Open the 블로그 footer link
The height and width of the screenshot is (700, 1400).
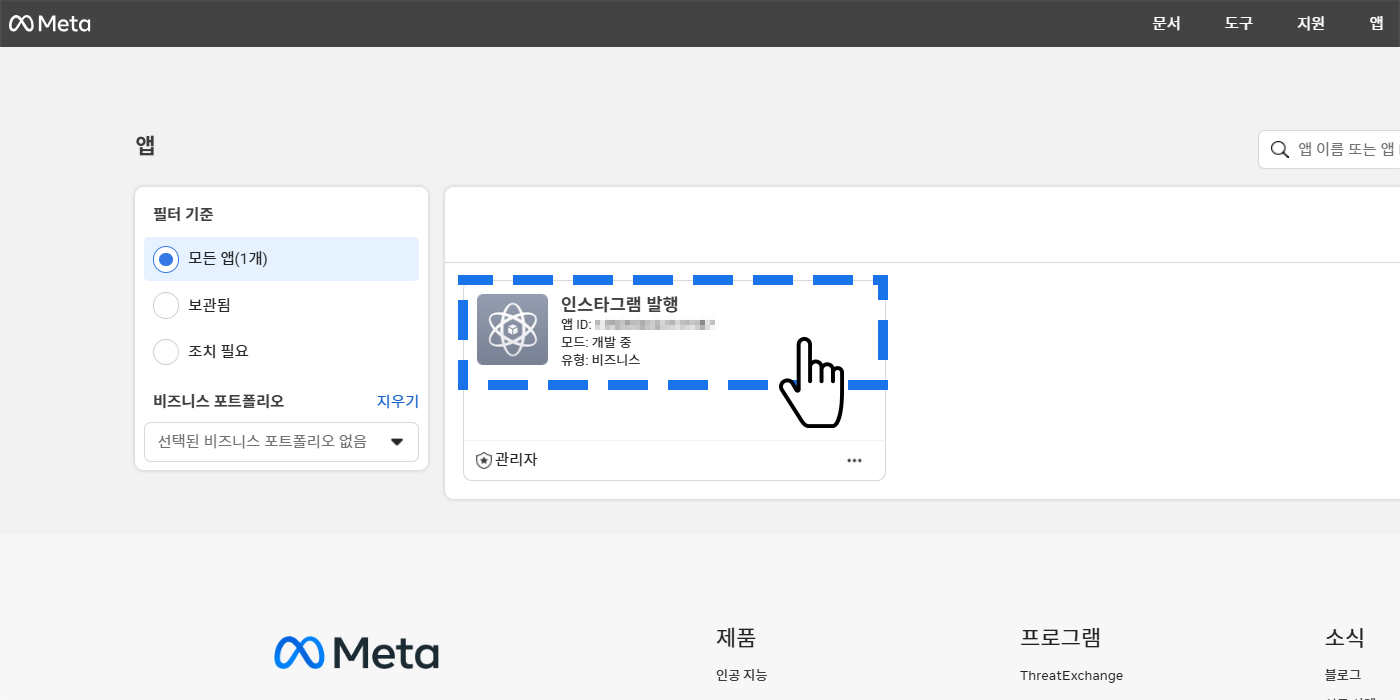click(x=1343, y=675)
